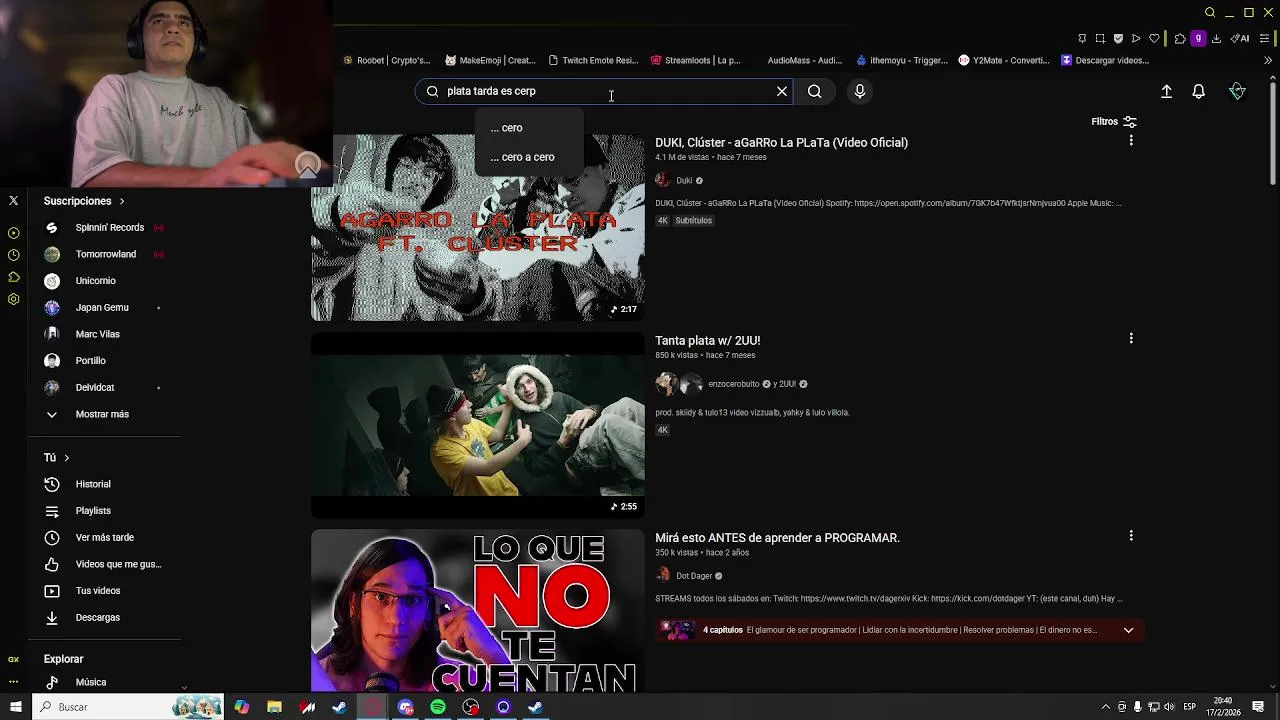Open the Streamloots bookmark
Viewport: 1280px width, 720px height.
pyautogui.click(x=696, y=60)
